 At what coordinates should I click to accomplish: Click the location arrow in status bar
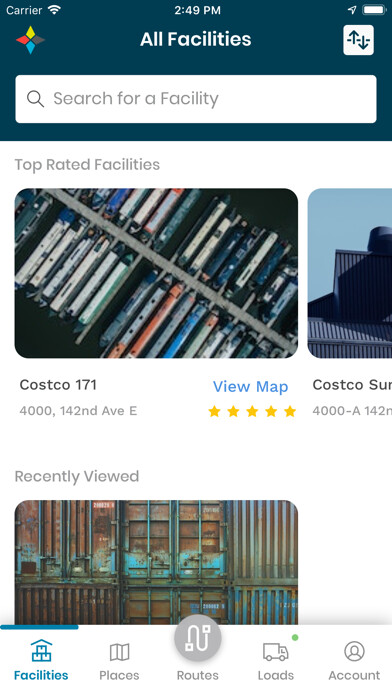coord(352,10)
